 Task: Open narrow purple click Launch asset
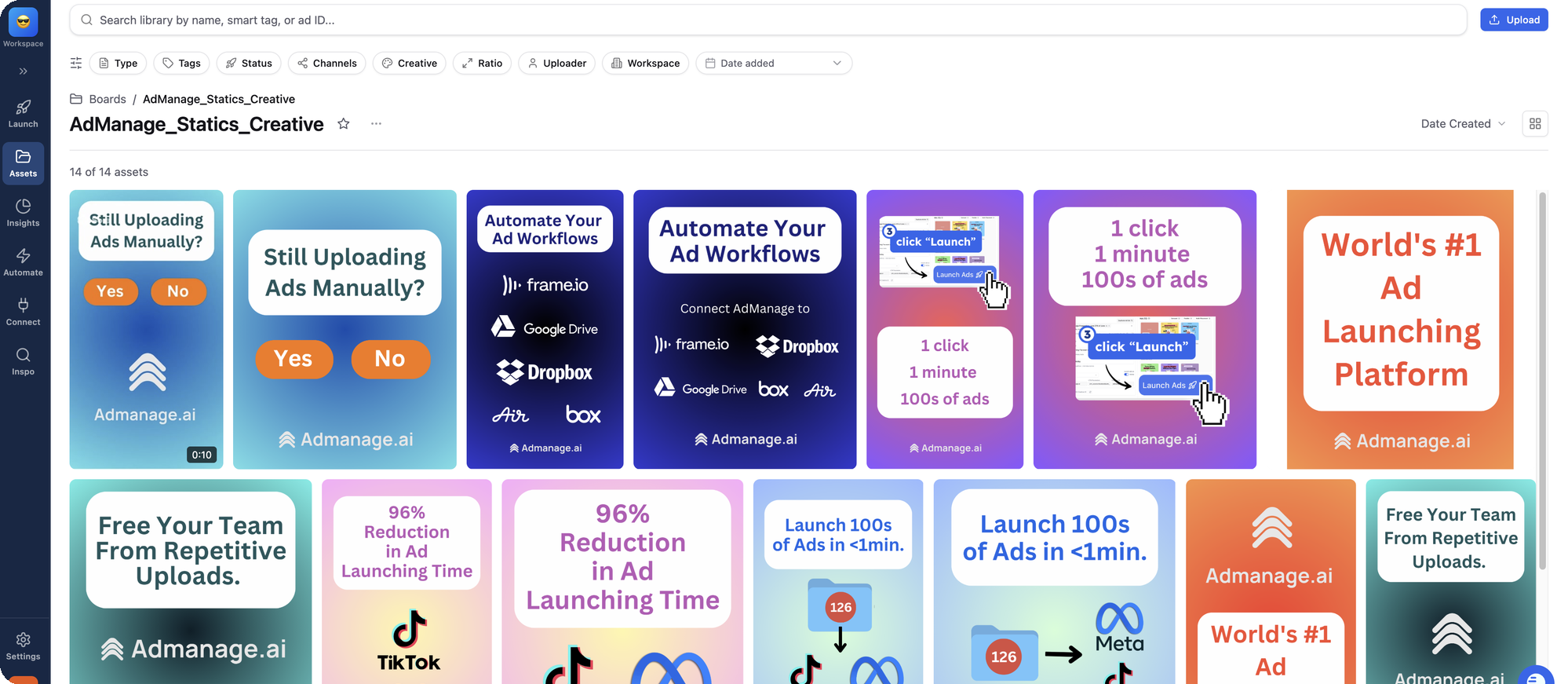945,329
